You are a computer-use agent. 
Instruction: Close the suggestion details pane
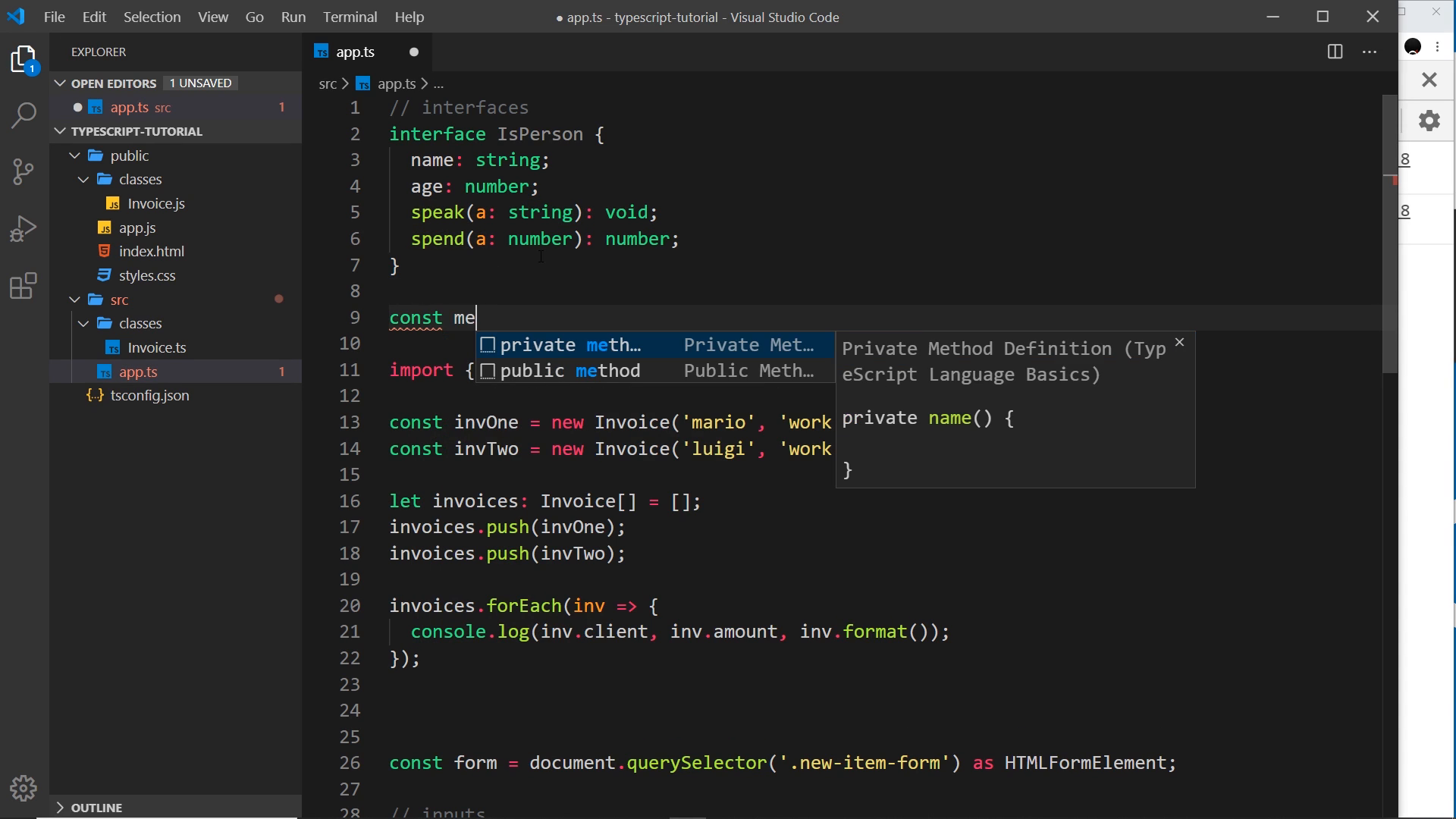(x=1179, y=343)
